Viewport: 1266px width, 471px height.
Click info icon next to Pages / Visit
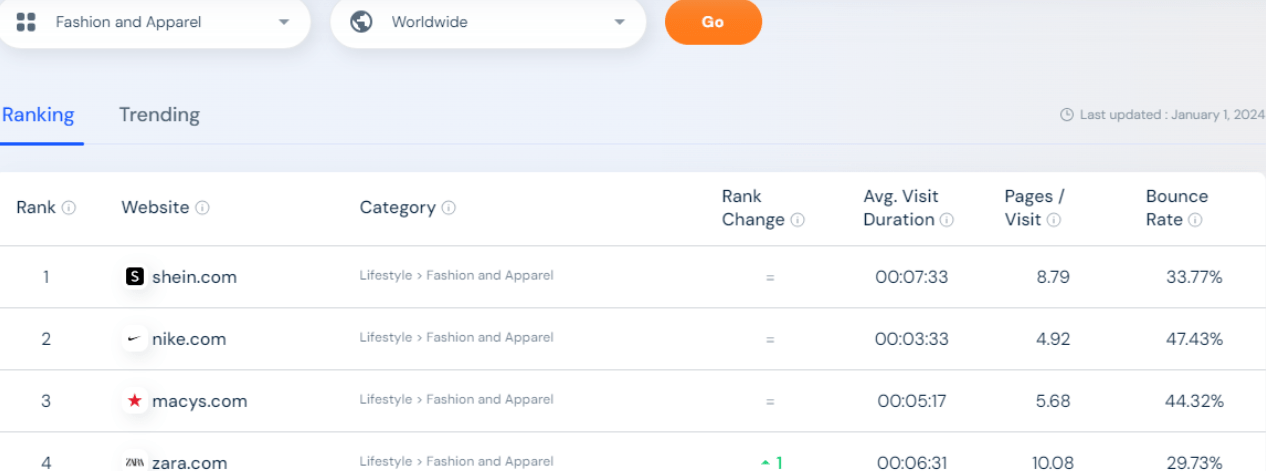(1054, 220)
